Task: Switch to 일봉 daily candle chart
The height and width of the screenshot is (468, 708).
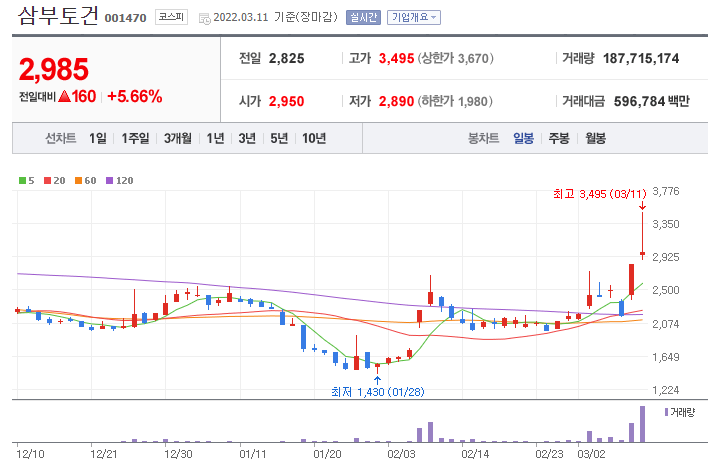Action: point(523,138)
